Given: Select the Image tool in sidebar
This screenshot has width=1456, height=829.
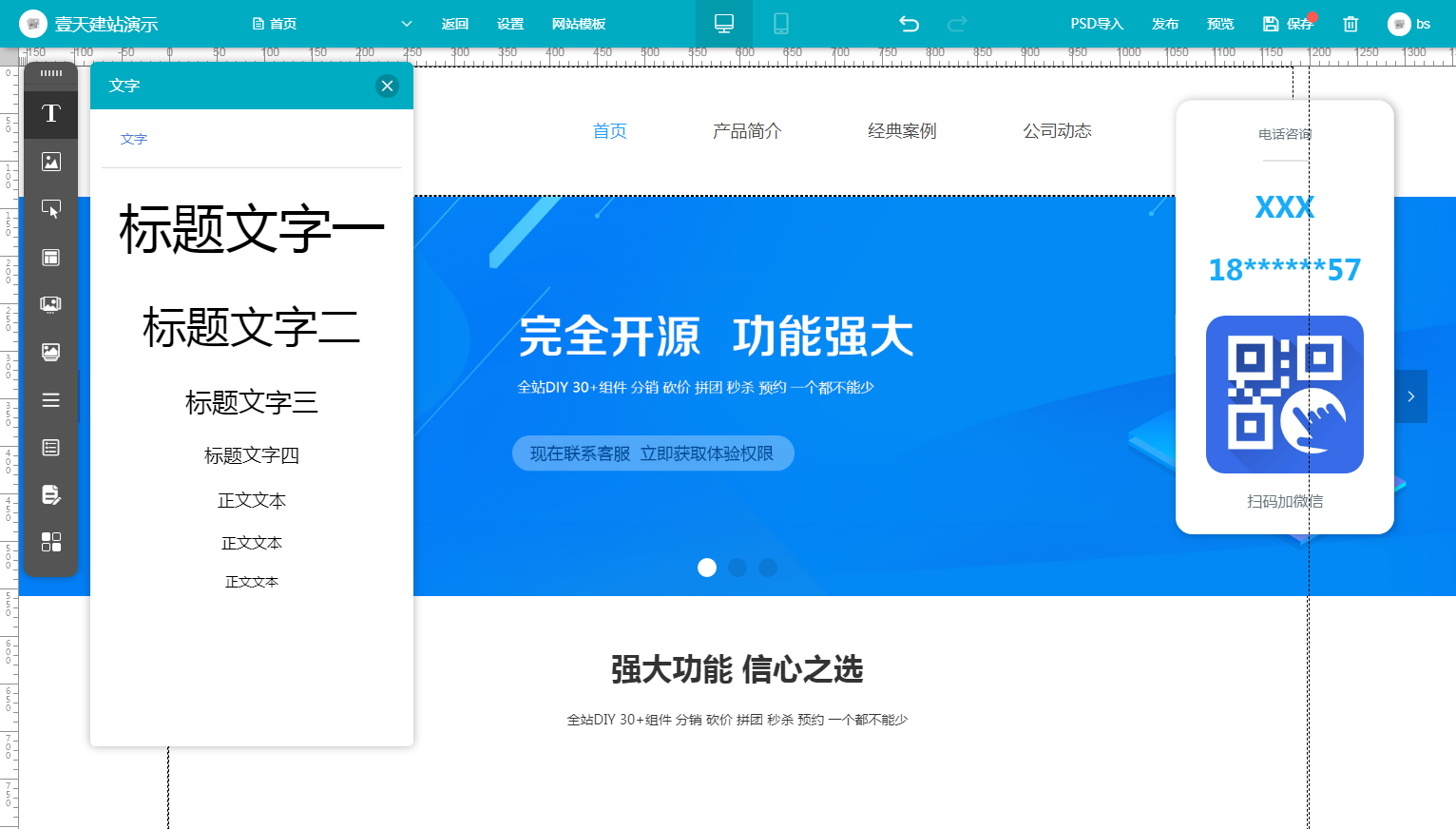Looking at the screenshot, I should [x=51, y=162].
